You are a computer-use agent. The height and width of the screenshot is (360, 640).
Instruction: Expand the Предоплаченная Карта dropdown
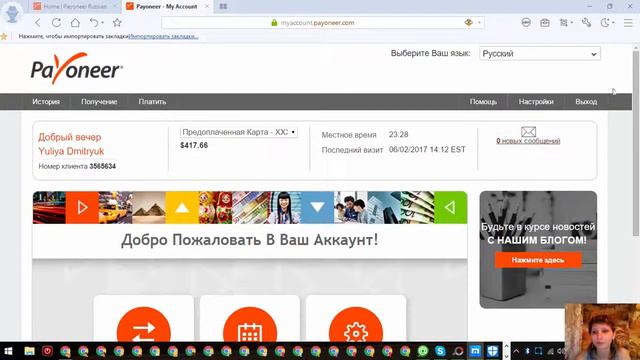click(x=239, y=132)
